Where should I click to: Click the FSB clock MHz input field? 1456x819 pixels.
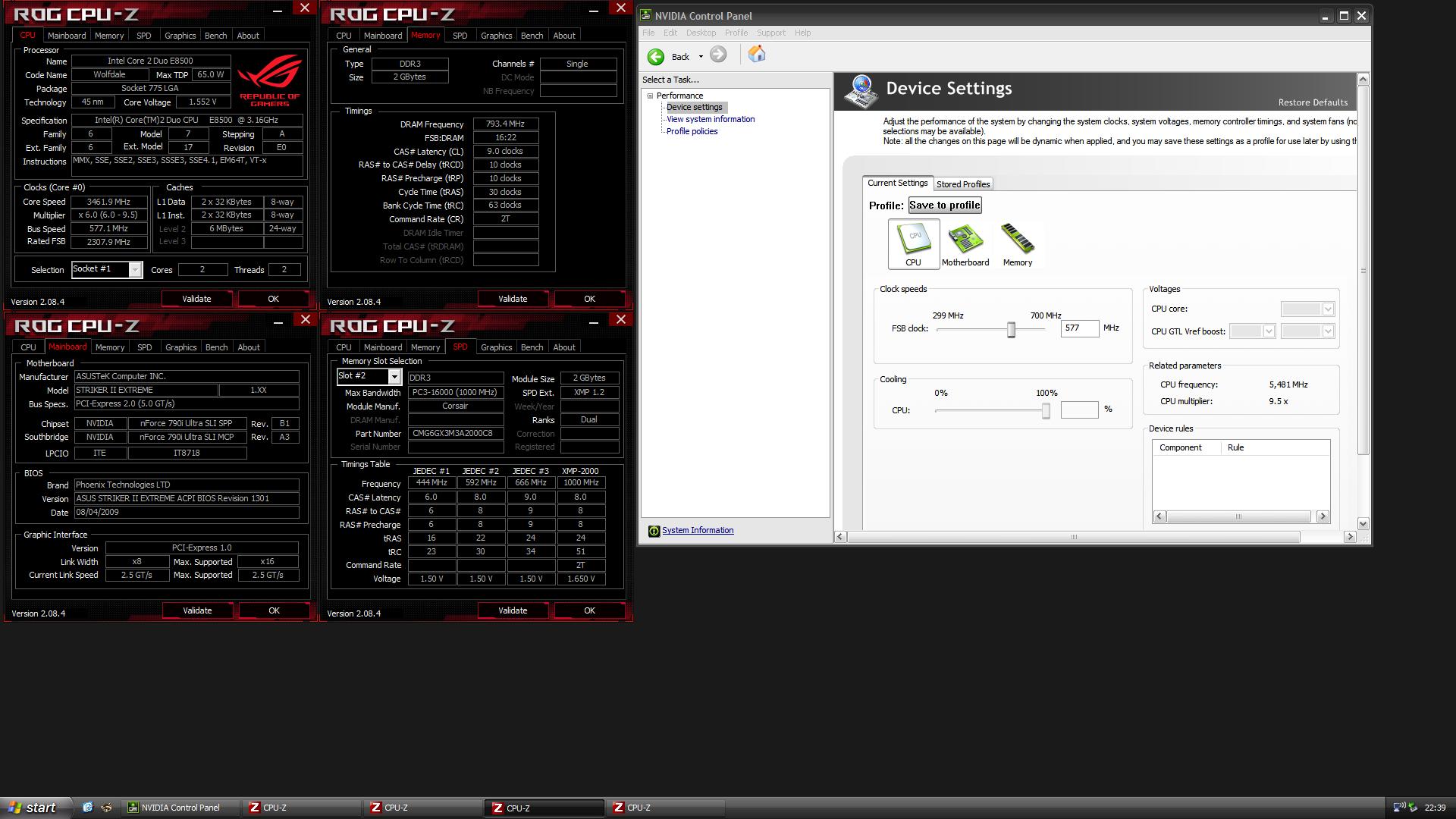1080,328
